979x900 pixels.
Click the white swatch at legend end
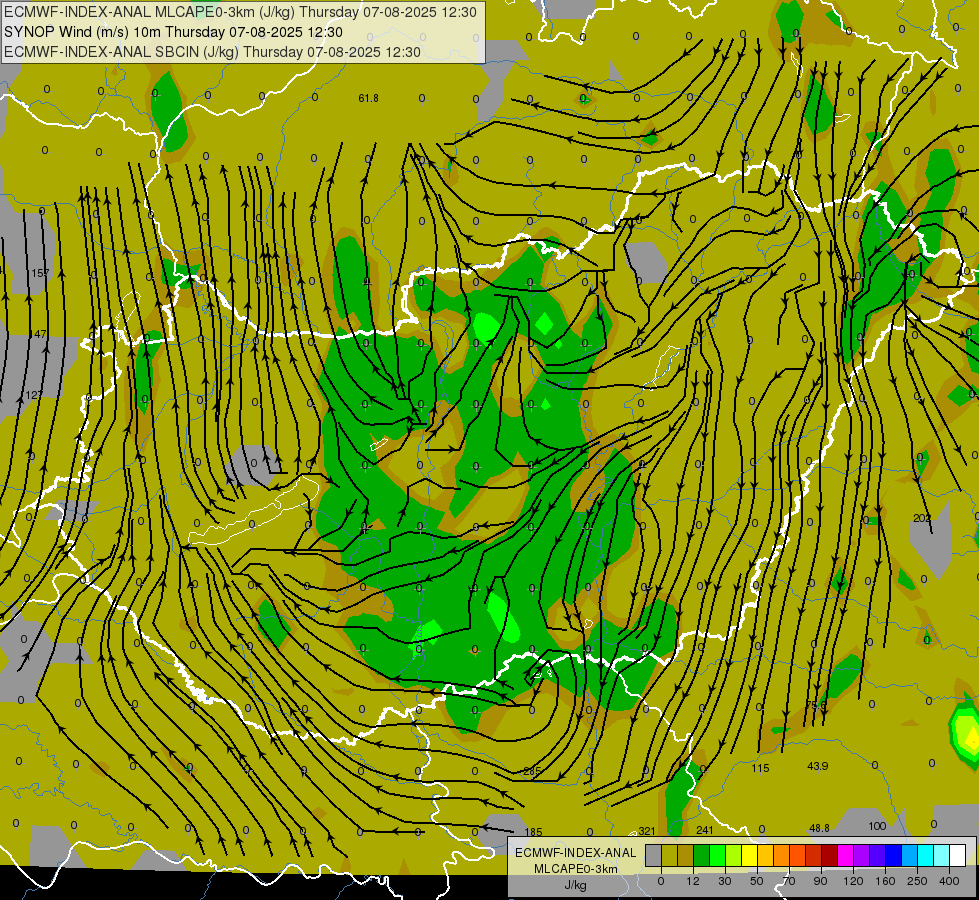(958, 855)
